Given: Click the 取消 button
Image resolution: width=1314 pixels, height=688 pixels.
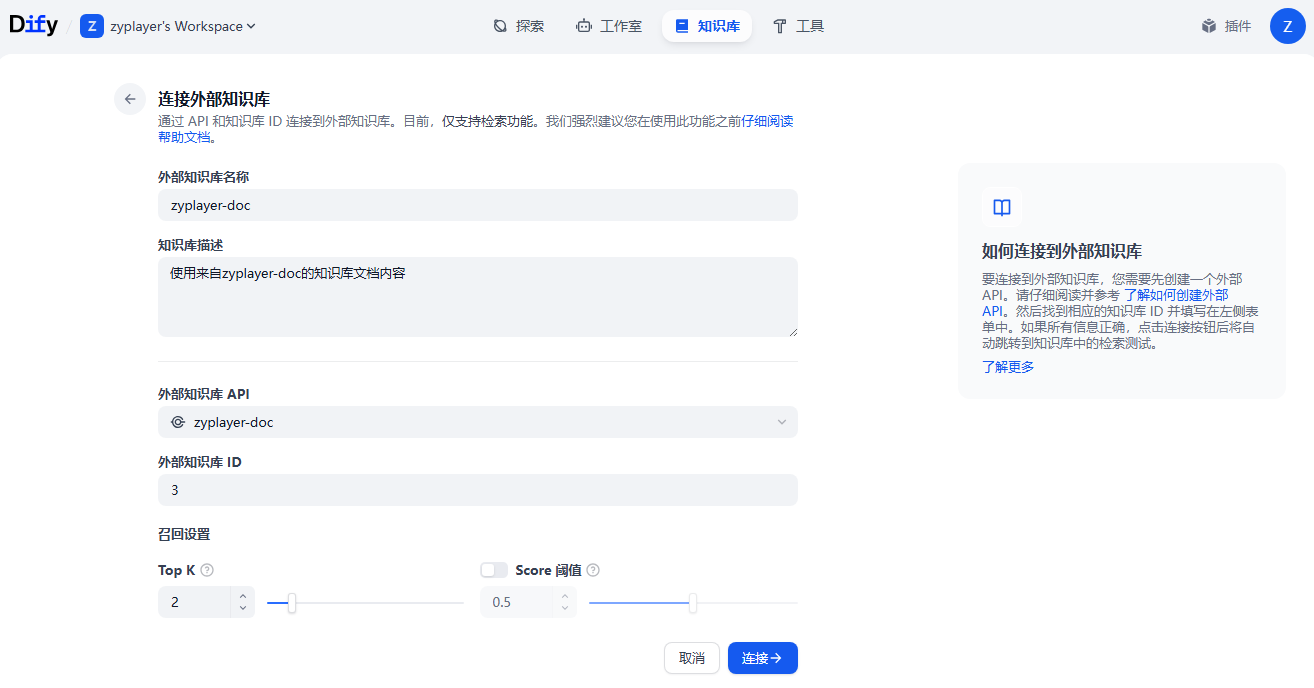Looking at the screenshot, I should tap(692, 658).
